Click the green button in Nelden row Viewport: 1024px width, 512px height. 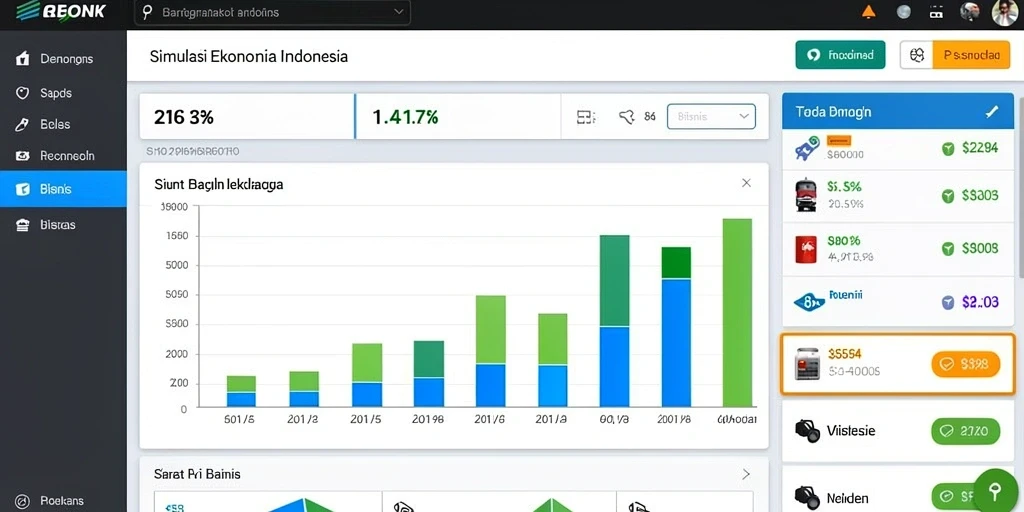(x=955, y=498)
